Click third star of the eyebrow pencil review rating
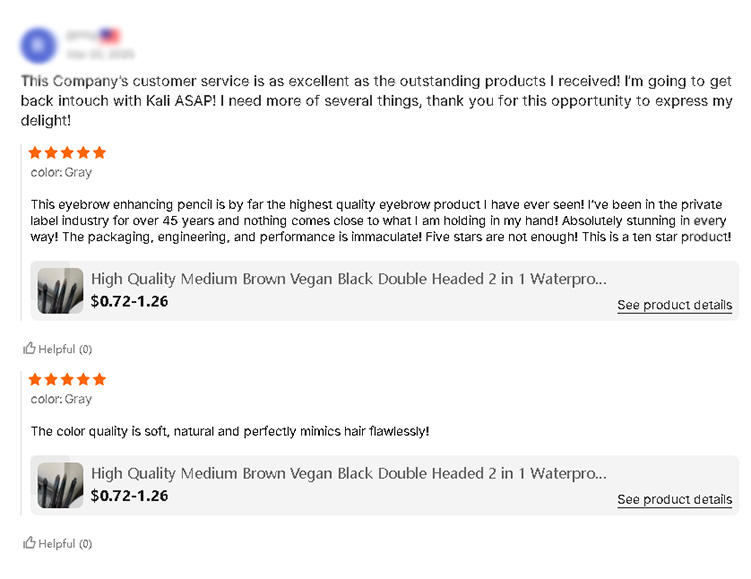 (67, 153)
